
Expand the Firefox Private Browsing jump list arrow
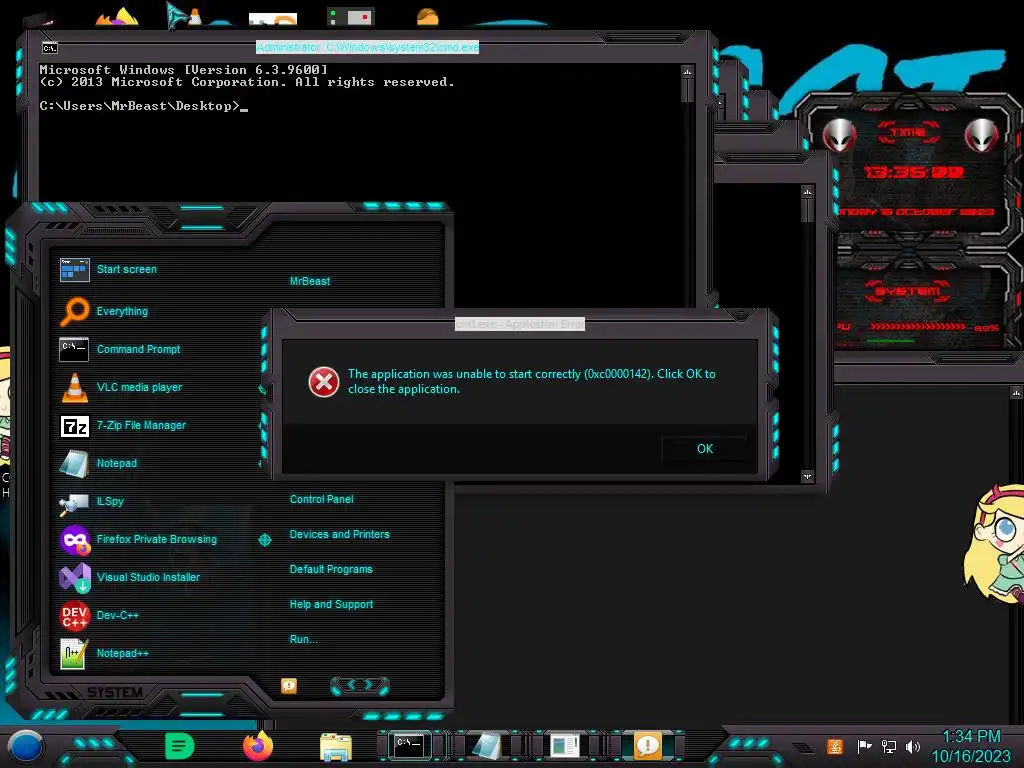tap(264, 539)
